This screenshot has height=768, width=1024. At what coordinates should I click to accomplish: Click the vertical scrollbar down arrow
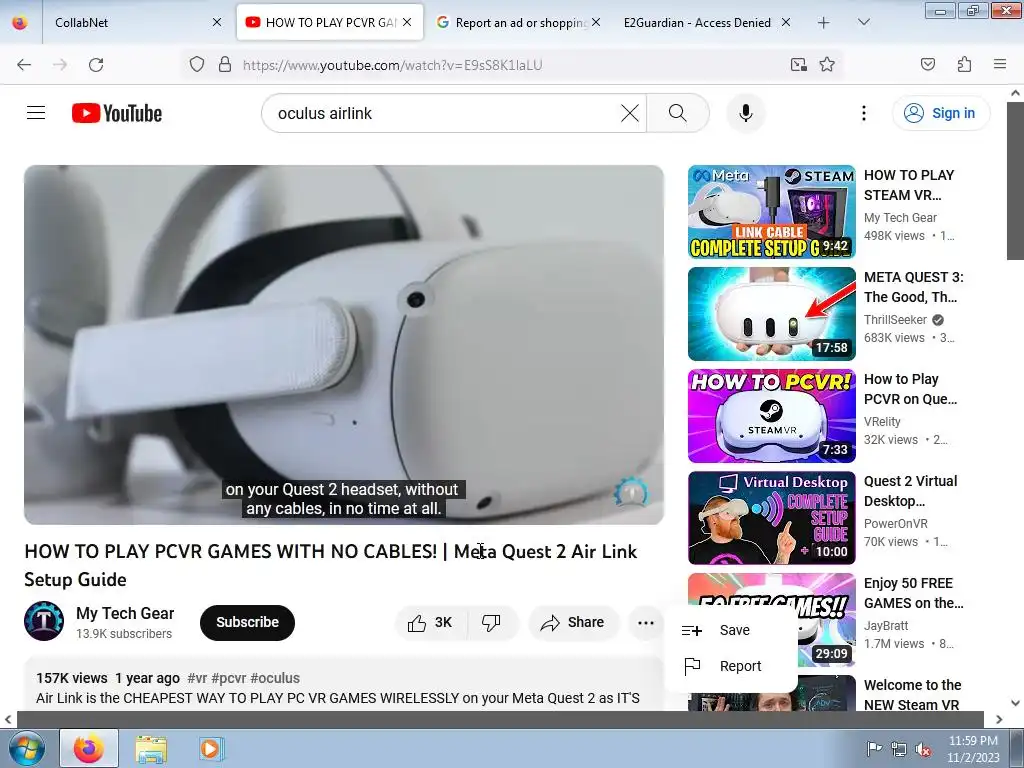[x=1015, y=703]
